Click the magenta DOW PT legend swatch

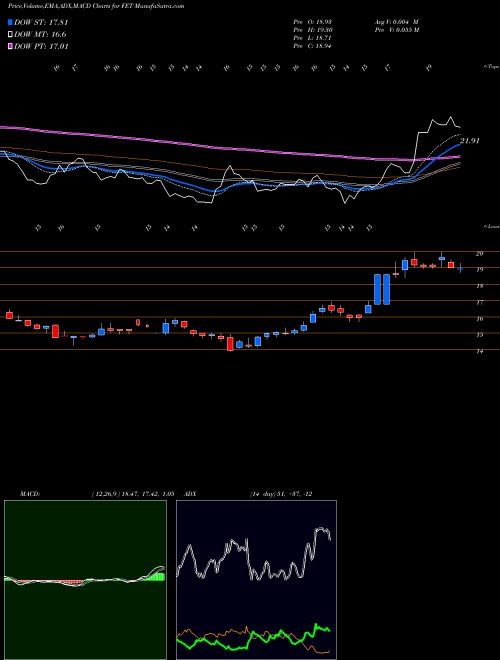pos(11,46)
